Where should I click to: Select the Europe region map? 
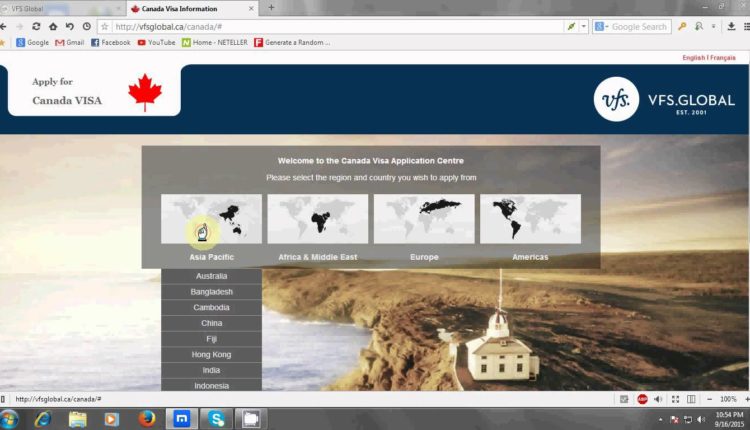click(x=424, y=219)
